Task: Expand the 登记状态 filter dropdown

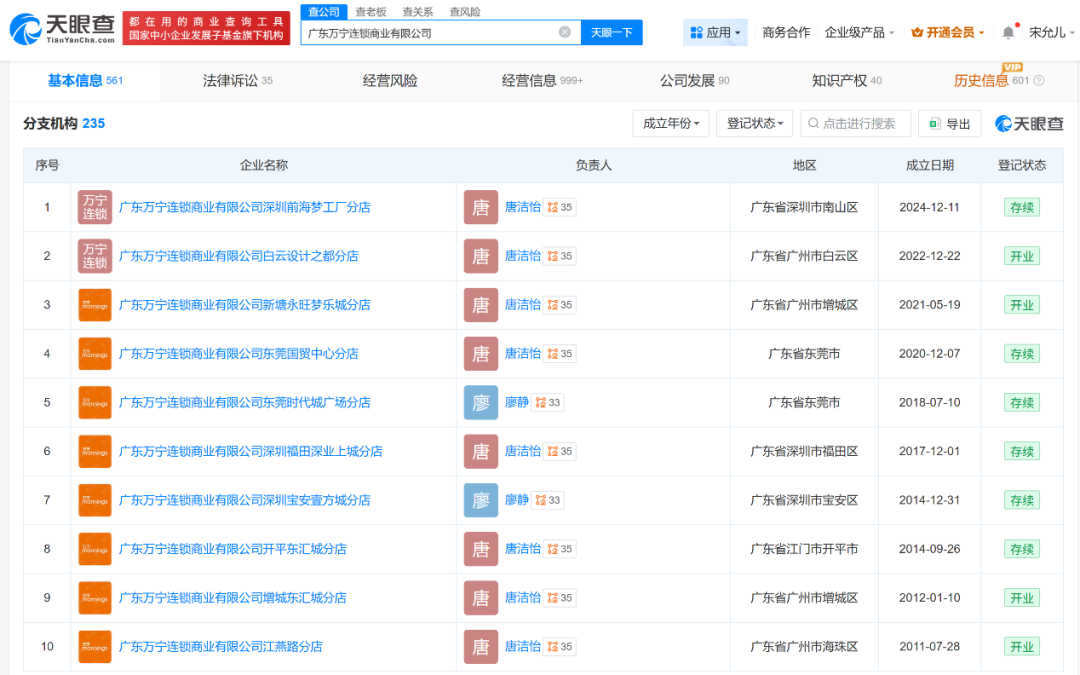Action: click(x=754, y=124)
